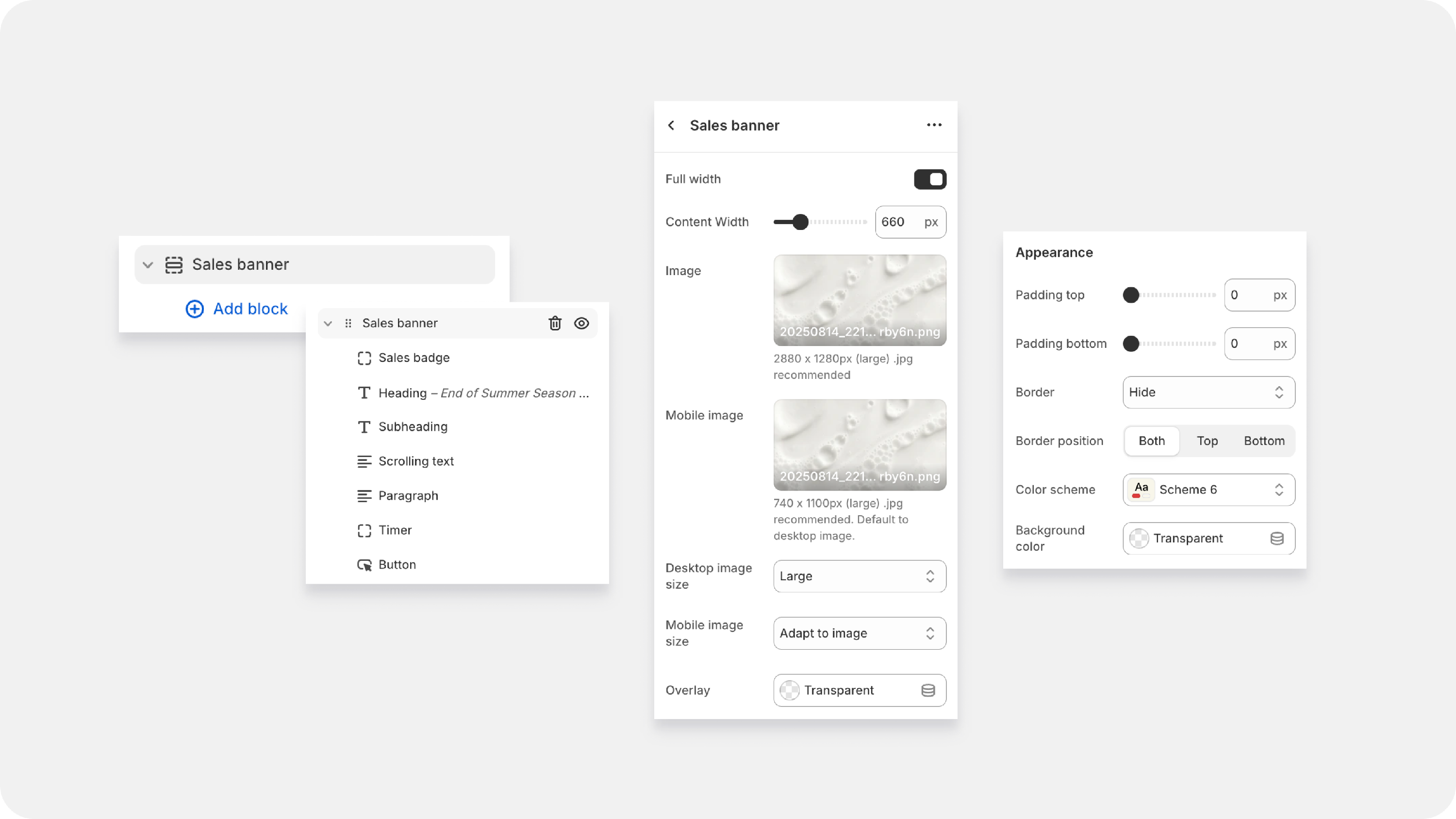The width and height of the screenshot is (1456, 819).
Task: Collapse the Sales banner block tree chevron
Action: [328, 323]
